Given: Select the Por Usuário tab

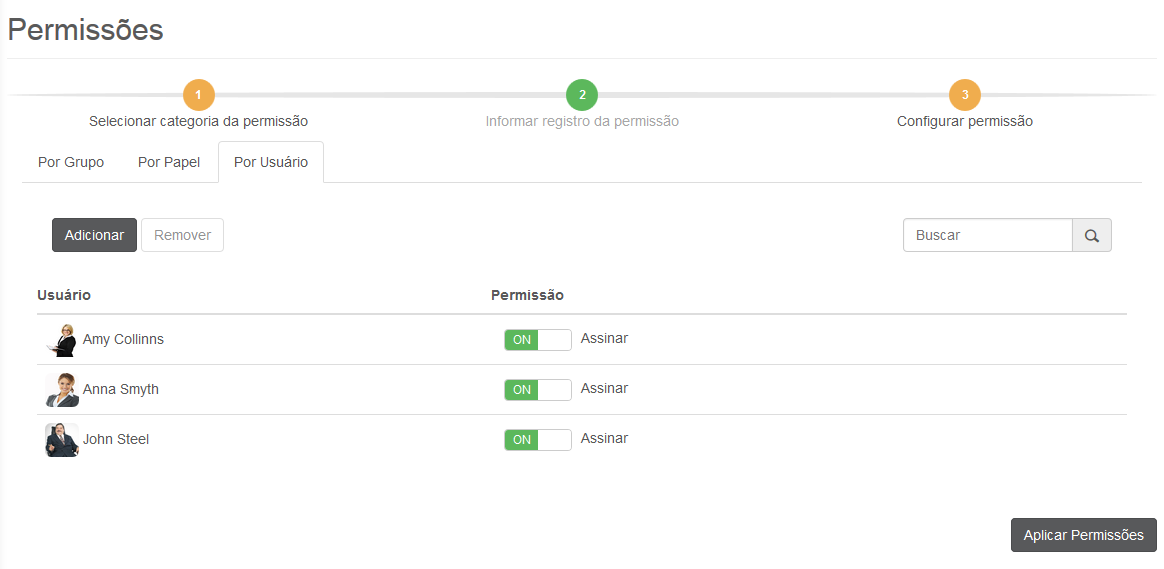Looking at the screenshot, I should (x=271, y=163).
